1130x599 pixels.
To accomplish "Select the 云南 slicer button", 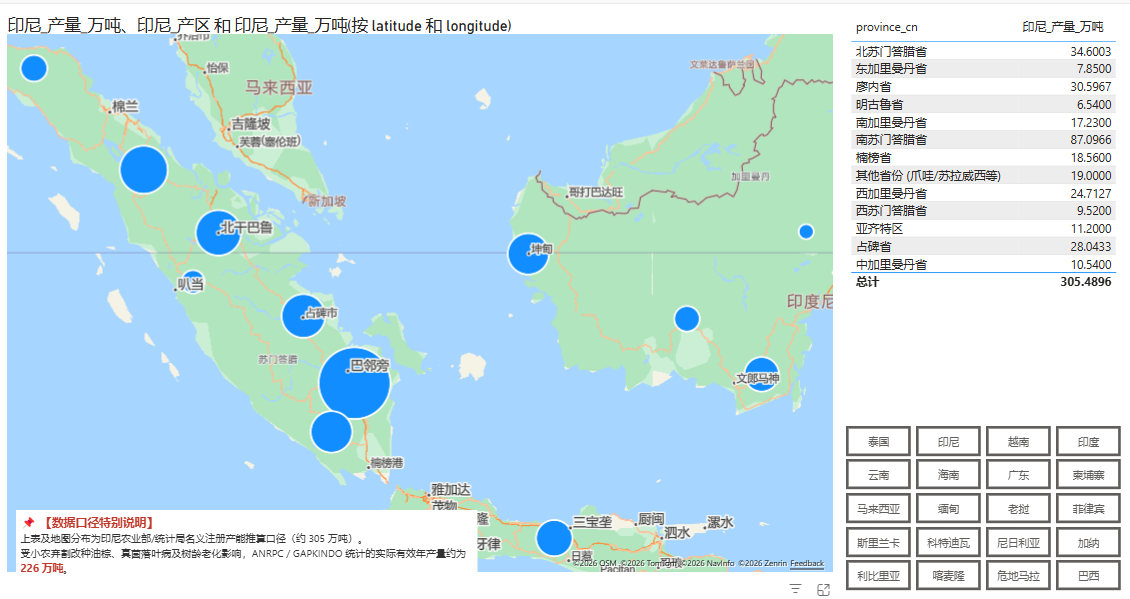I will [x=878, y=474].
